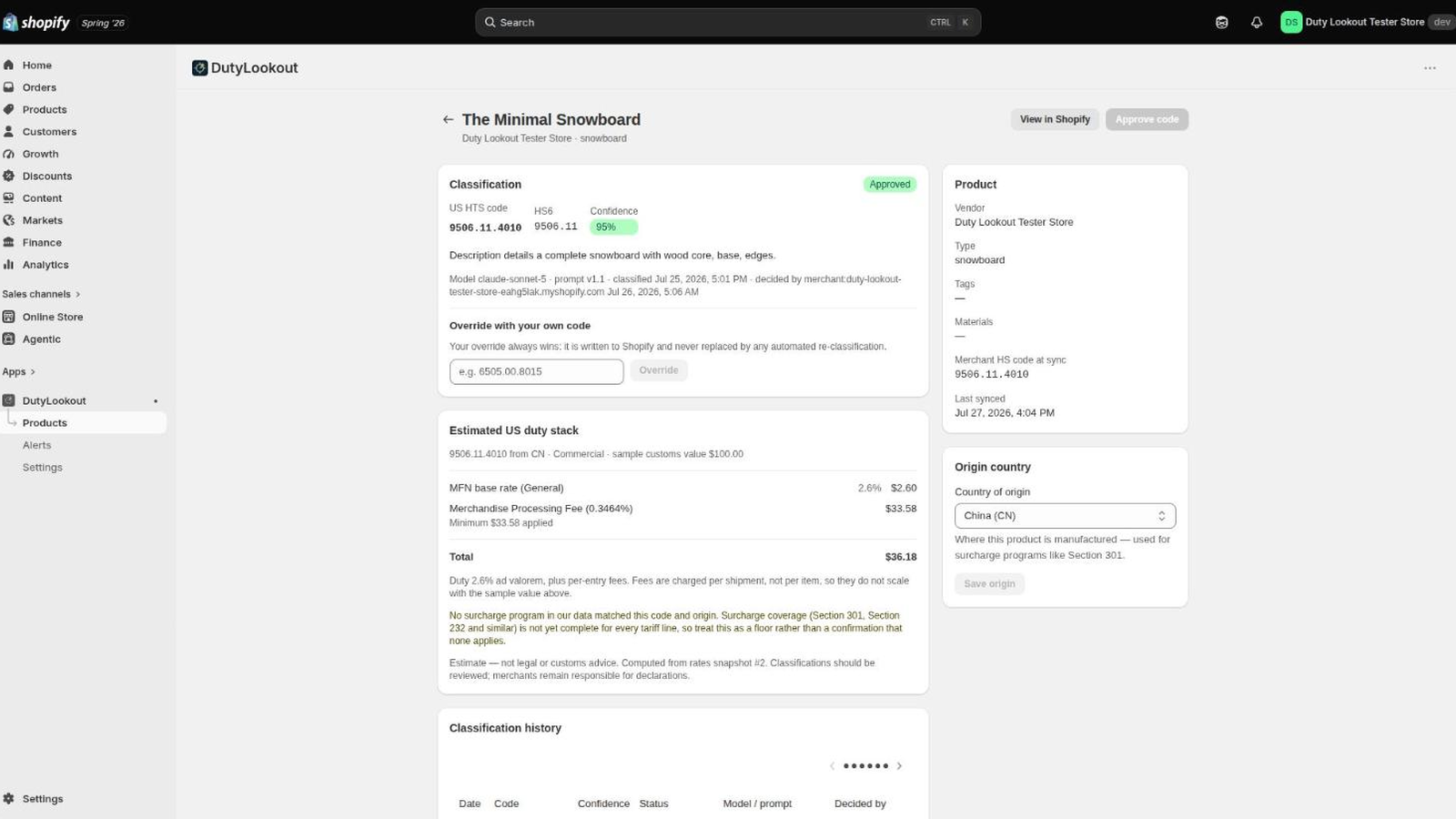Click the Agentic channel icon

click(9, 339)
